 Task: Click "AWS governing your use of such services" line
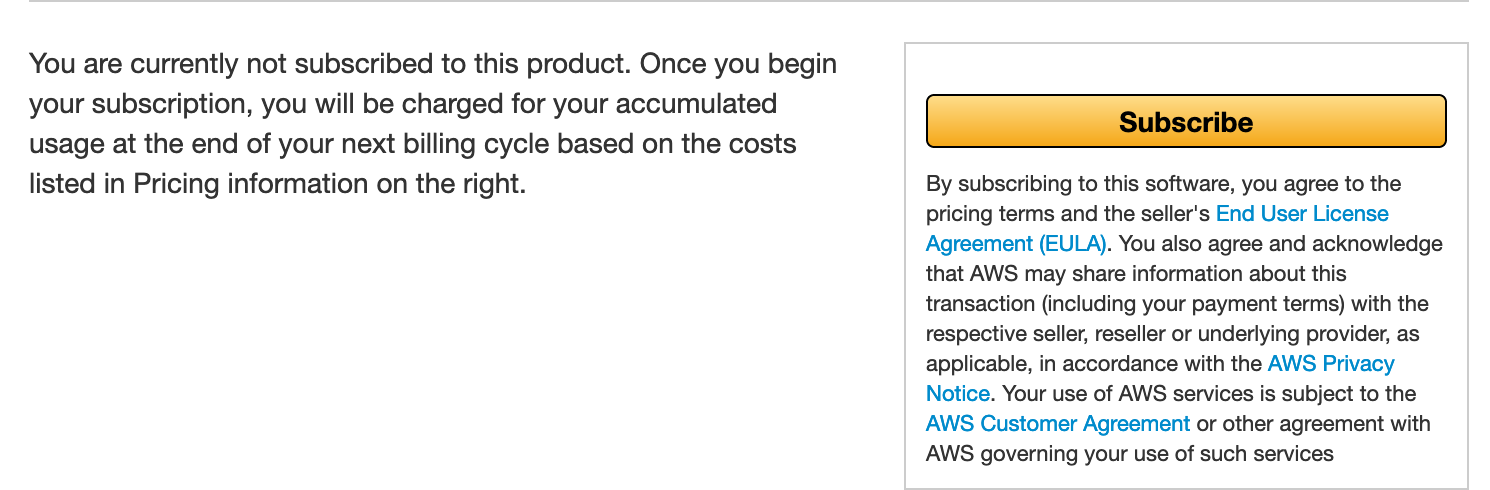point(1130,454)
